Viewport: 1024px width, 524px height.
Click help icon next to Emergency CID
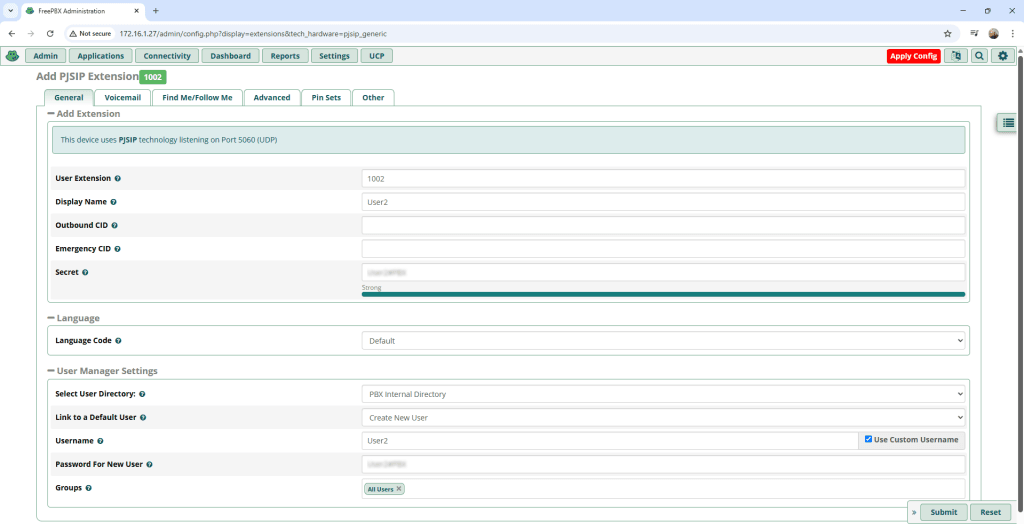pos(117,249)
